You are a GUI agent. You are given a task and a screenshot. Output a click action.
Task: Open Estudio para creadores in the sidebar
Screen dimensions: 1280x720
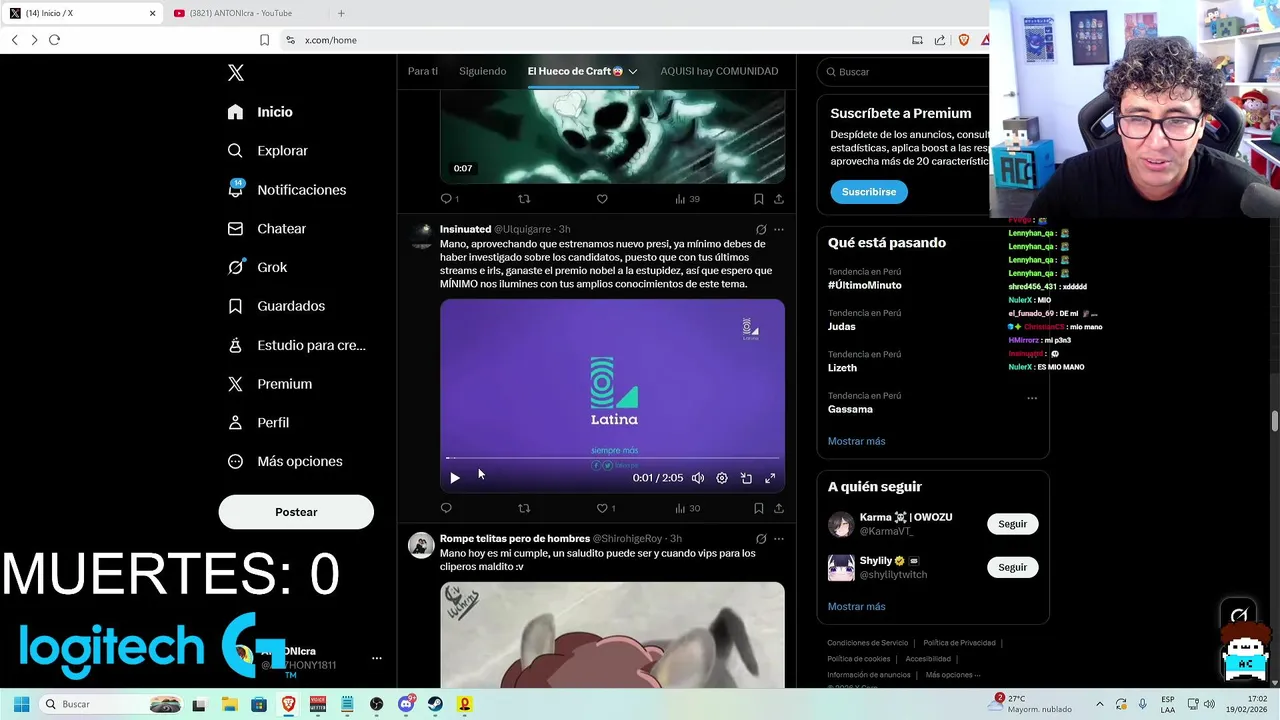pyautogui.click(x=297, y=345)
